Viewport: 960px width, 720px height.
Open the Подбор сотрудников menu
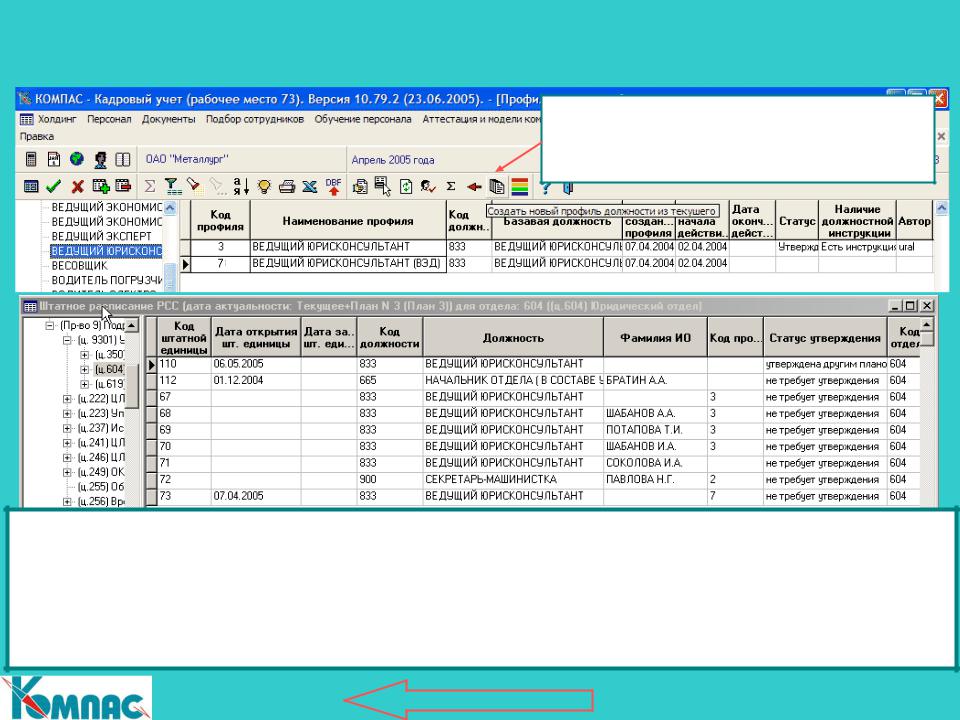tap(255, 119)
